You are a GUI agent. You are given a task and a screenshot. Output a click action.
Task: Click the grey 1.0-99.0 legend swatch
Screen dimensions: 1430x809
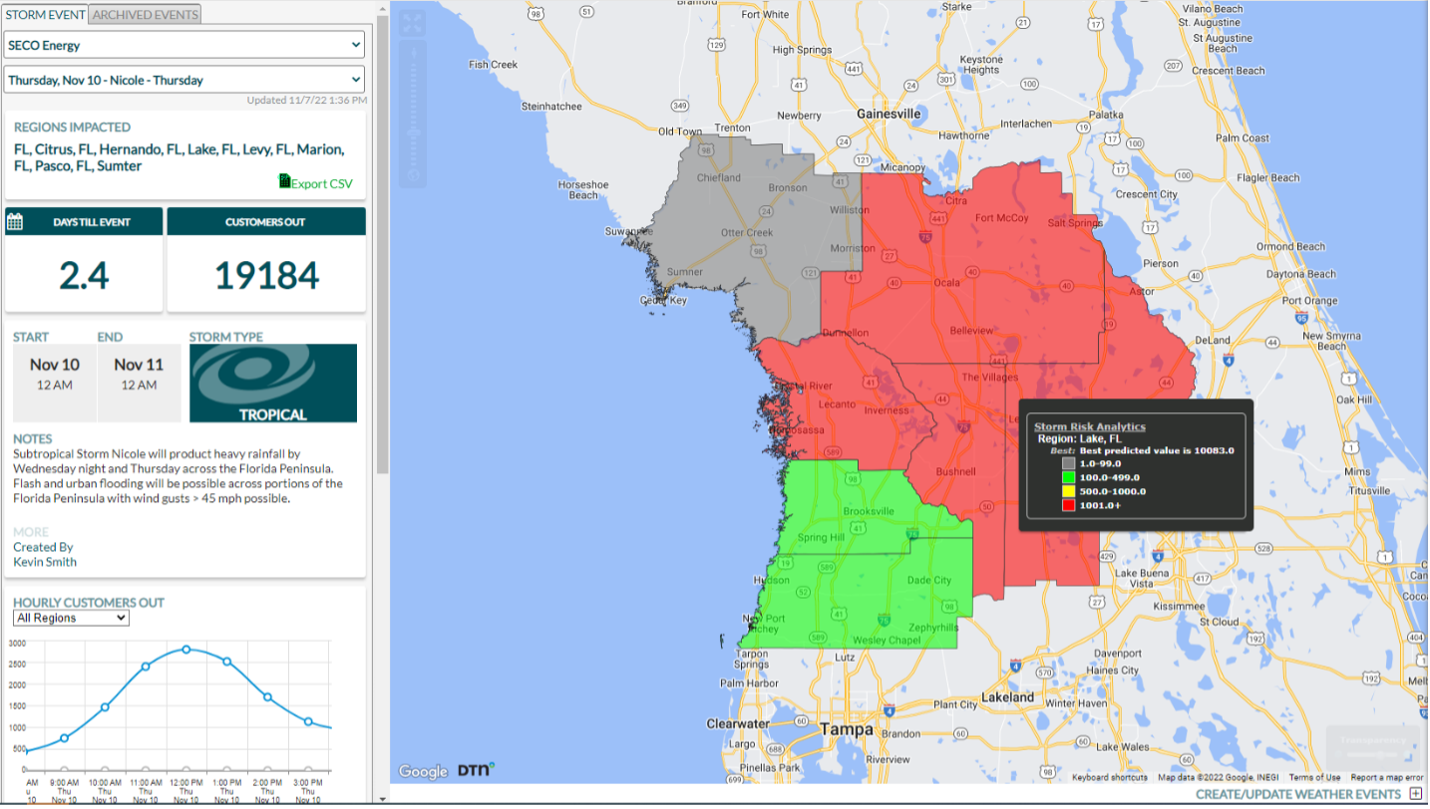(x=1068, y=463)
